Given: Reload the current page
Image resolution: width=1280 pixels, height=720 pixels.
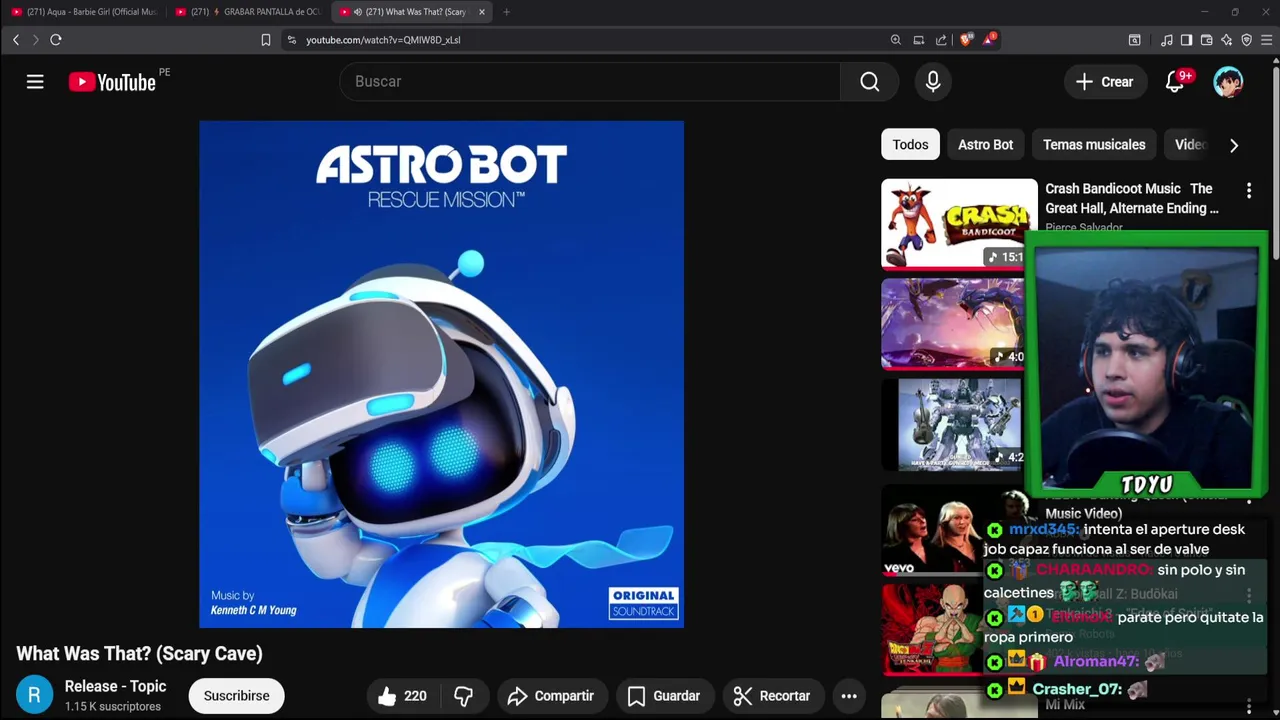Looking at the screenshot, I should click(56, 40).
